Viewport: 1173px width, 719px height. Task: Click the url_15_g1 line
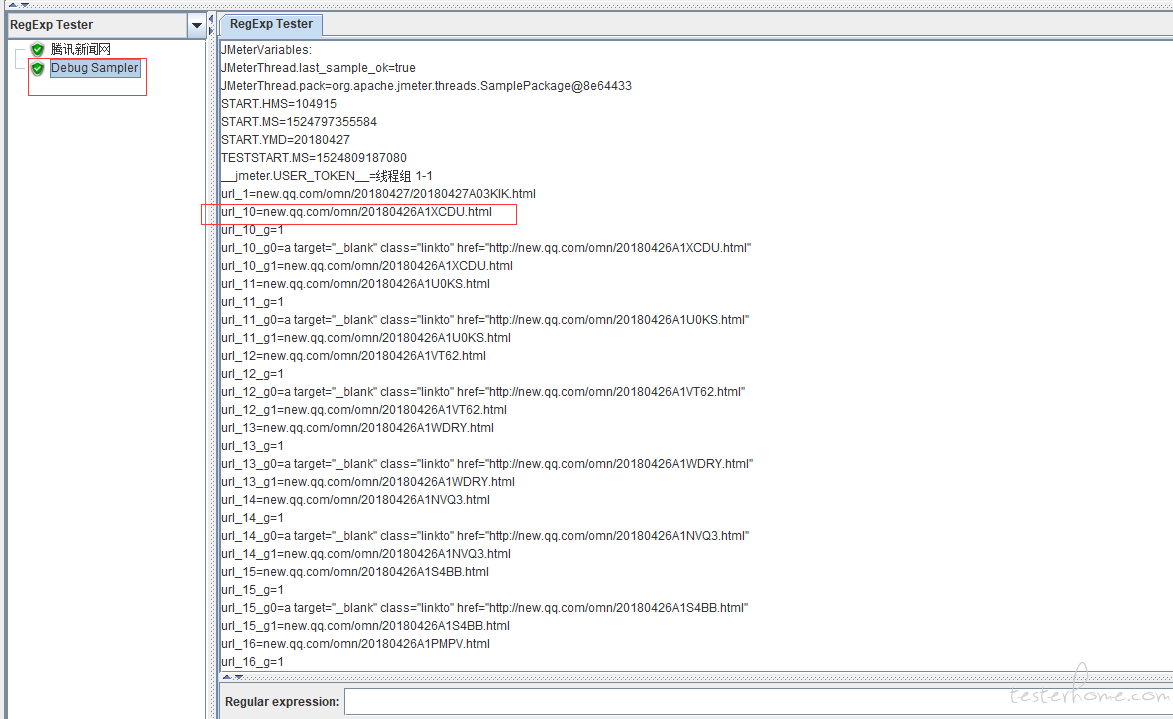pos(365,625)
